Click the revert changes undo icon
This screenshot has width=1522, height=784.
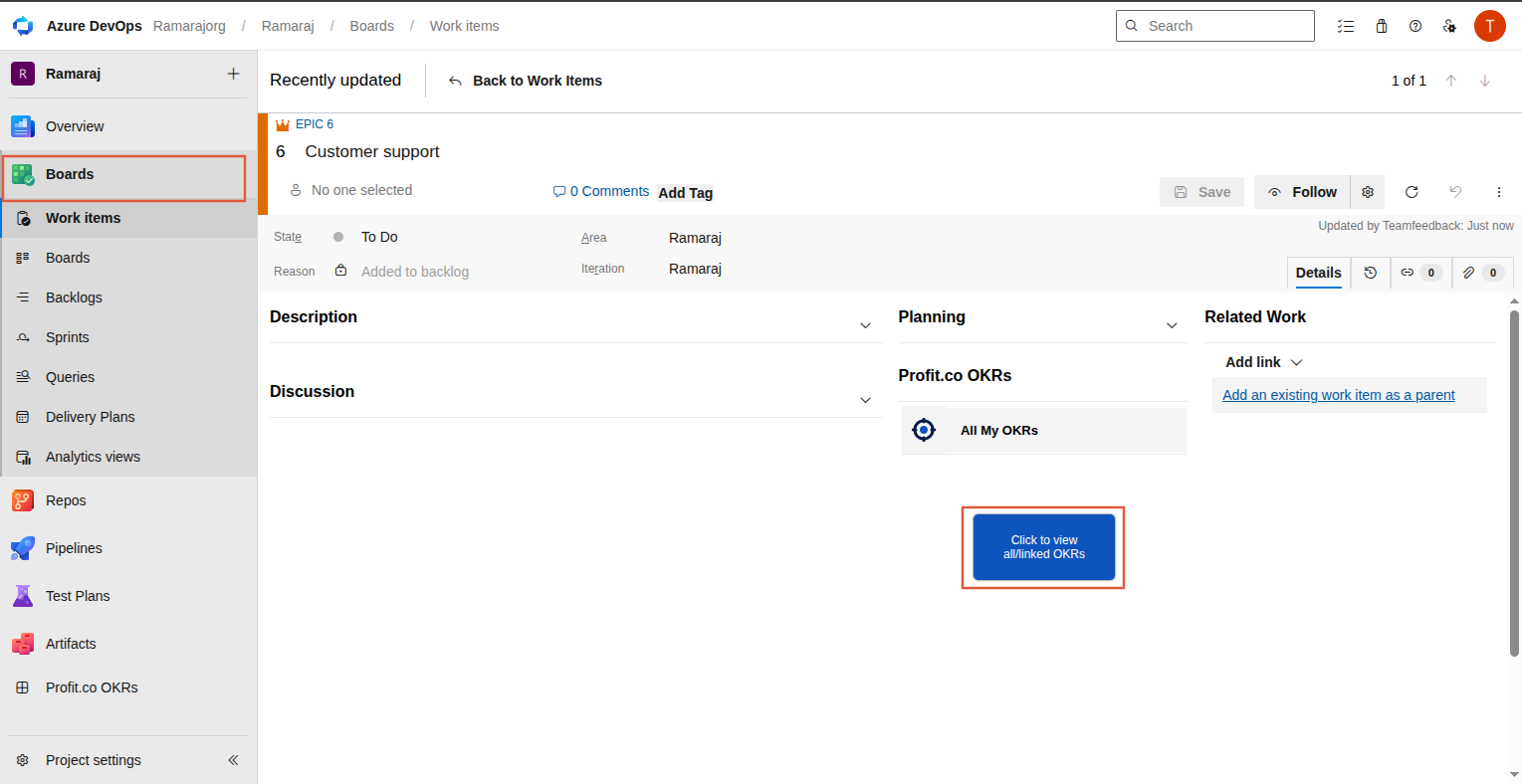coord(1455,192)
